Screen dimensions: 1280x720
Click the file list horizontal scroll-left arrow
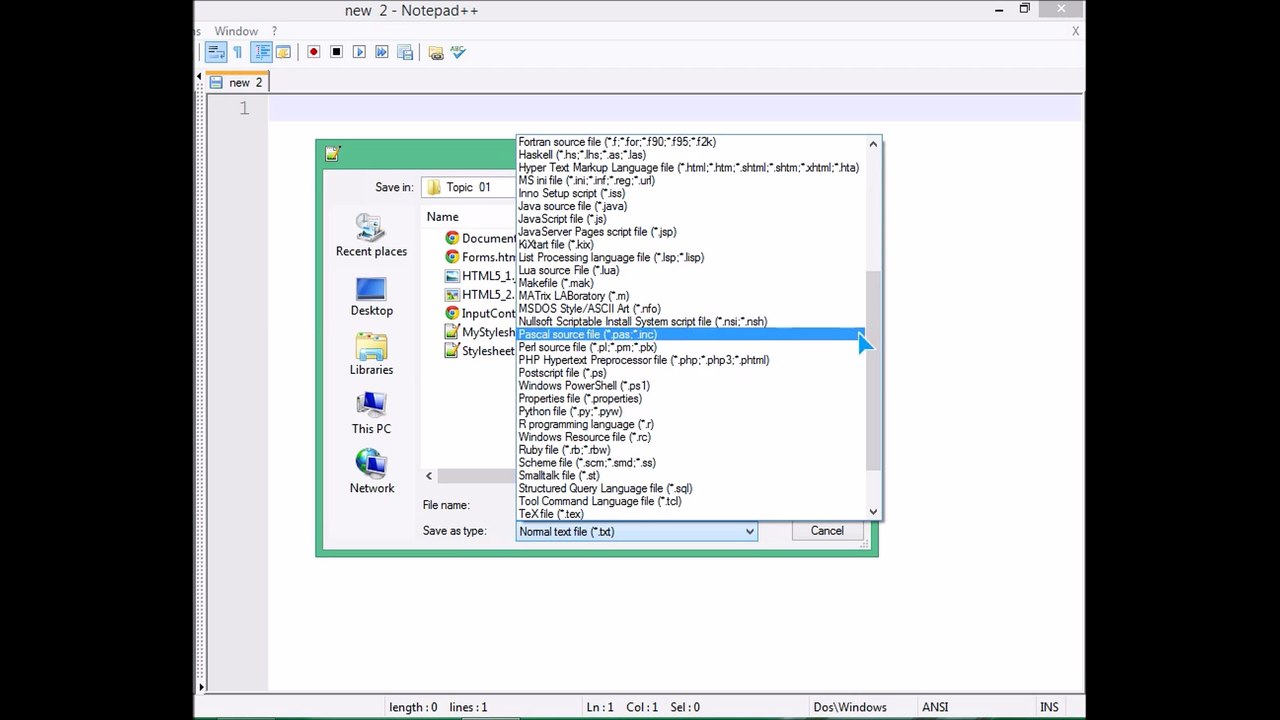[x=429, y=476]
